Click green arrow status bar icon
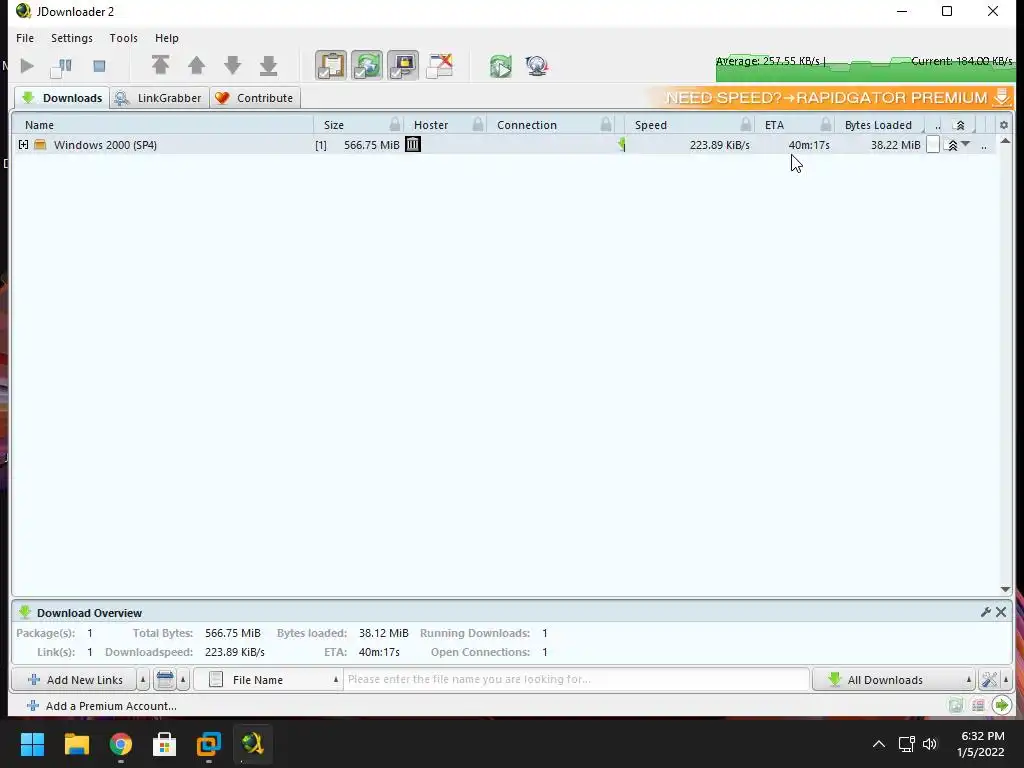 [x=1002, y=705]
